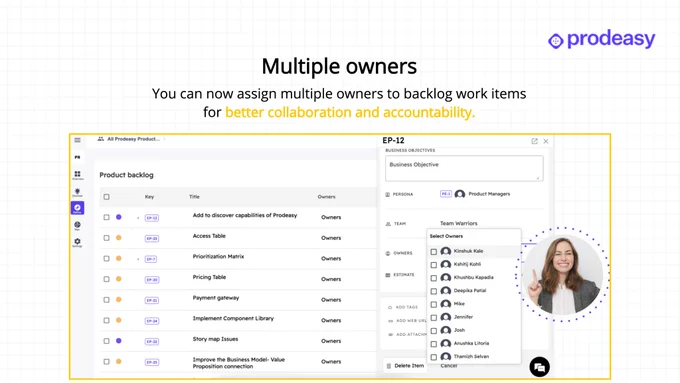Open the Overview grid icon in the sidebar
The height and width of the screenshot is (383, 680).
click(77, 175)
